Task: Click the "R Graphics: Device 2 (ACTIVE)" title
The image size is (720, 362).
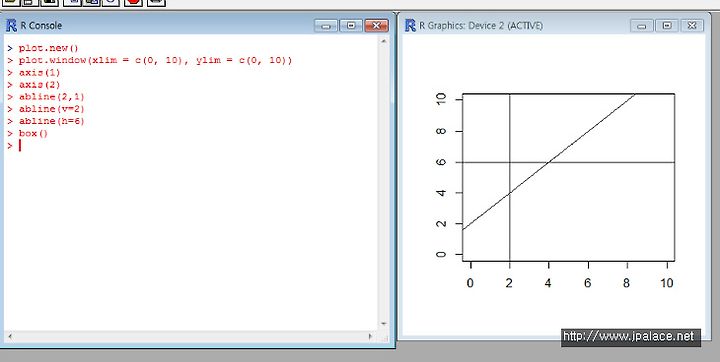Action: click(x=481, y=26)
